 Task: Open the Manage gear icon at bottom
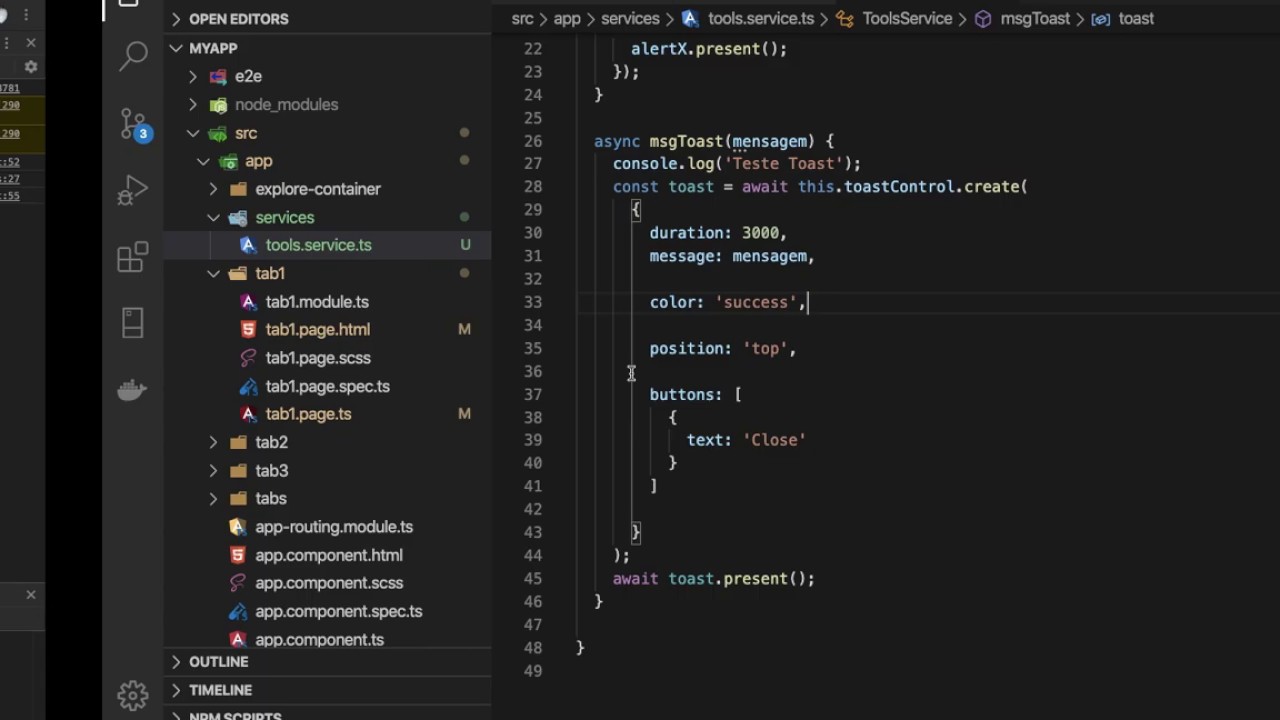pyautogui.click(x=133, y=694)
